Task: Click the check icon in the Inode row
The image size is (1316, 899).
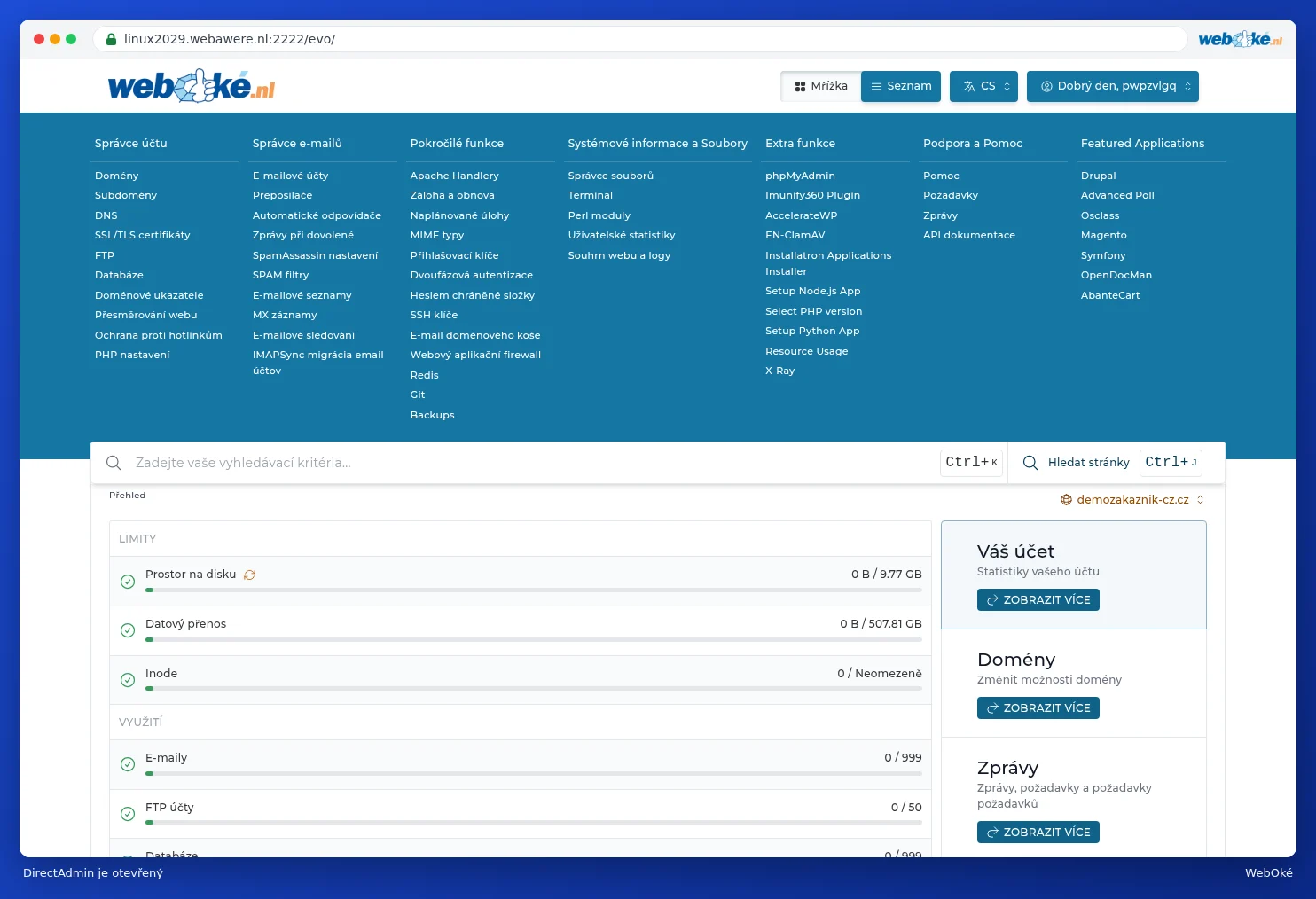Action: [128, 680]
